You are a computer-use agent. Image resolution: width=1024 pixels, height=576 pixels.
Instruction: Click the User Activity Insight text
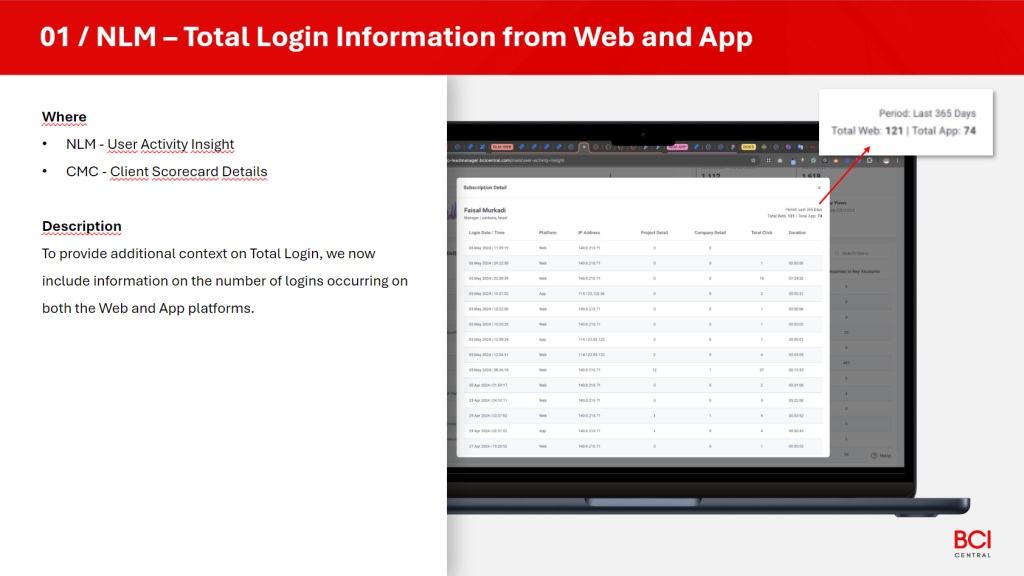[x=171, y=144]
